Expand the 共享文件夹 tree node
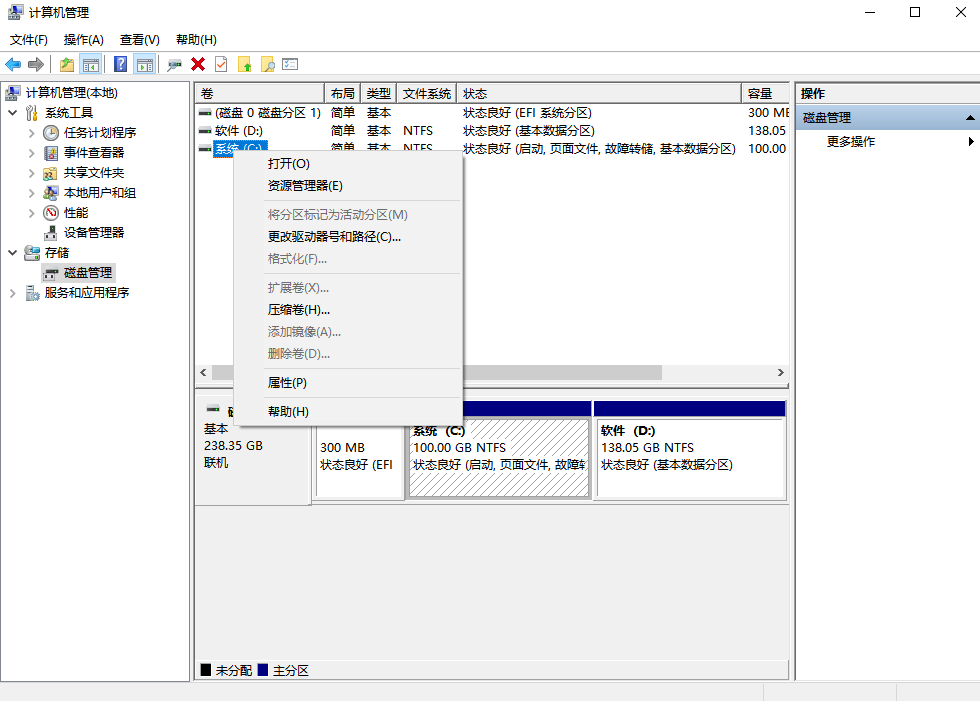The width and height of the screenshot is (980, 701). [32, 173]
